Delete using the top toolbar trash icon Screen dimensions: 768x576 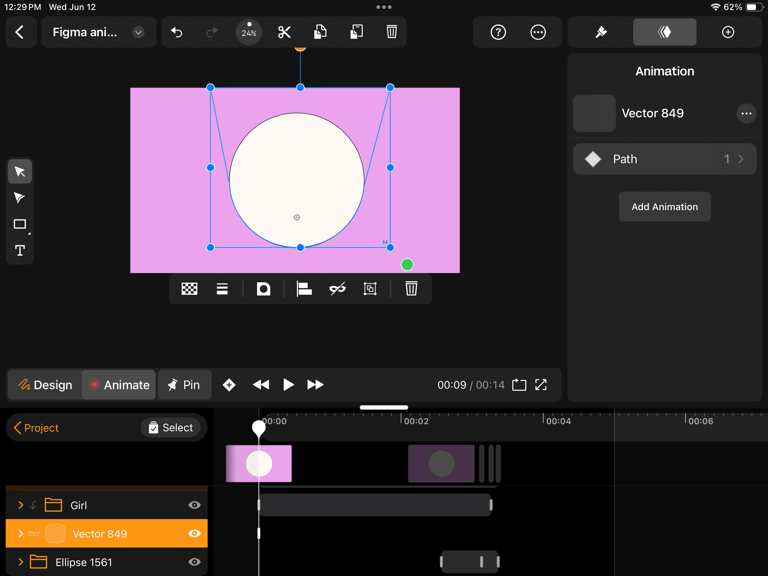point(391,32)
